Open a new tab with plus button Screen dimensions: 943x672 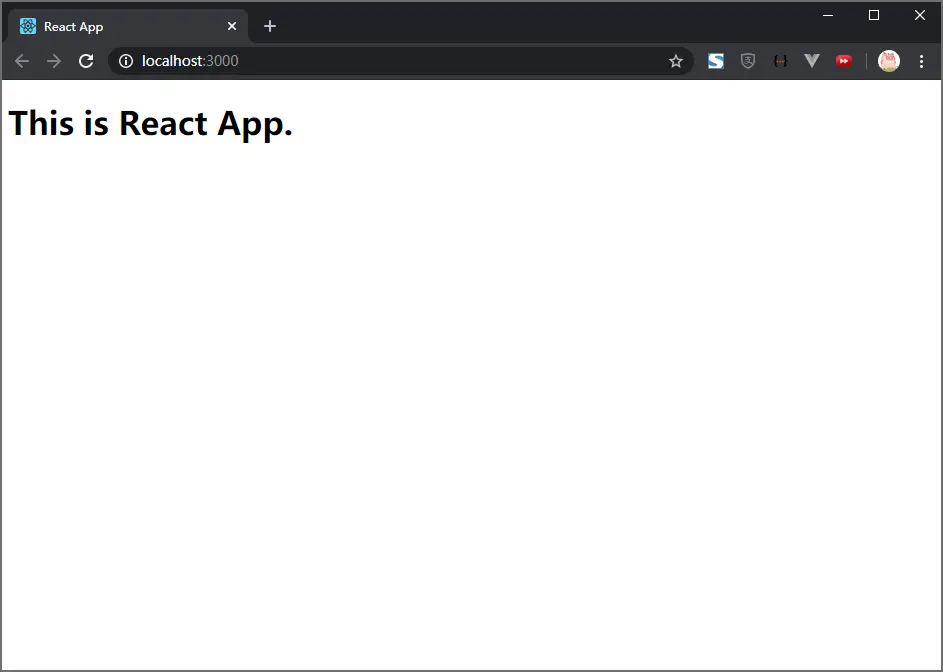point(269,26)
